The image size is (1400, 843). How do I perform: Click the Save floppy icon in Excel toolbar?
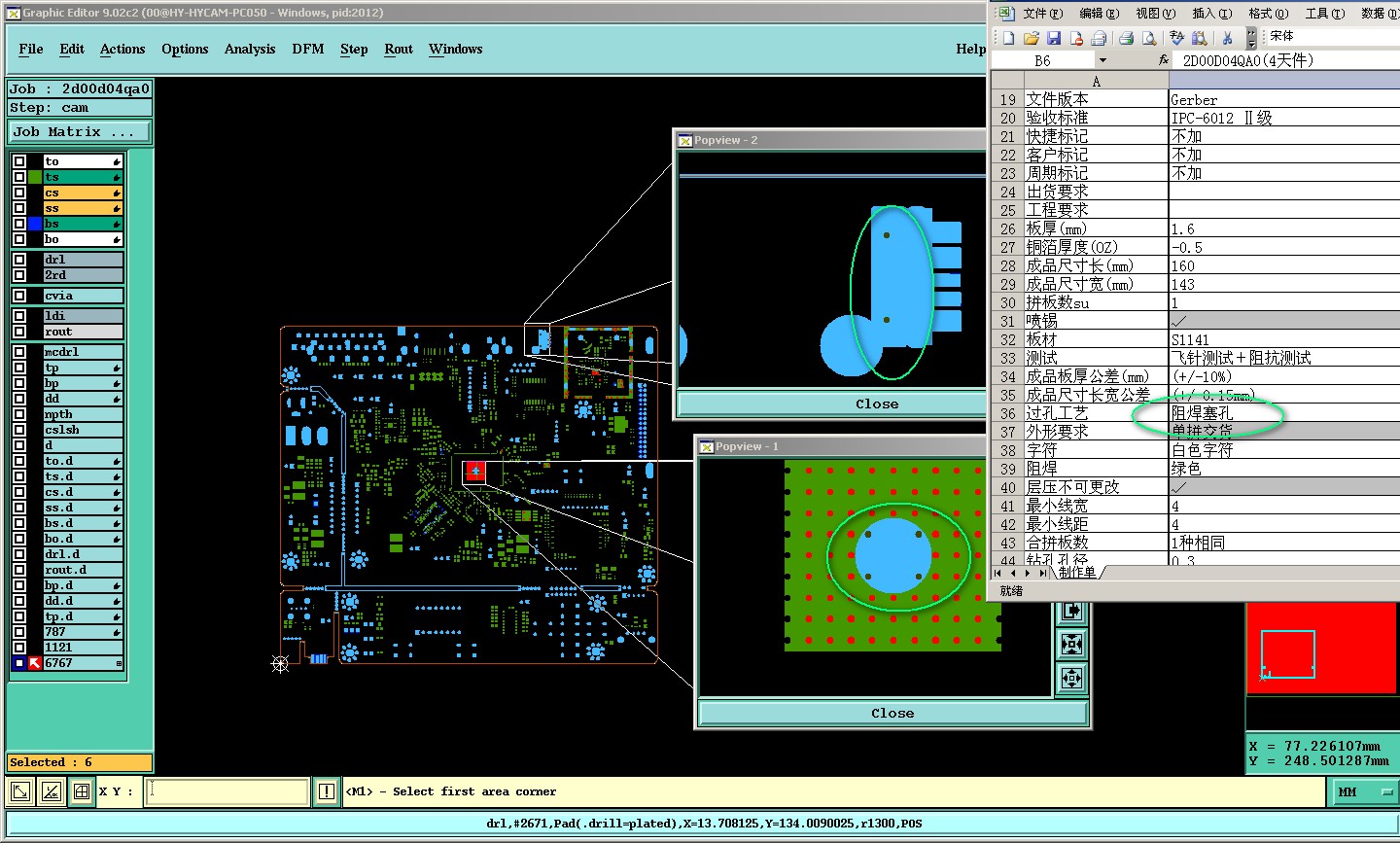tap(1053, 38)
